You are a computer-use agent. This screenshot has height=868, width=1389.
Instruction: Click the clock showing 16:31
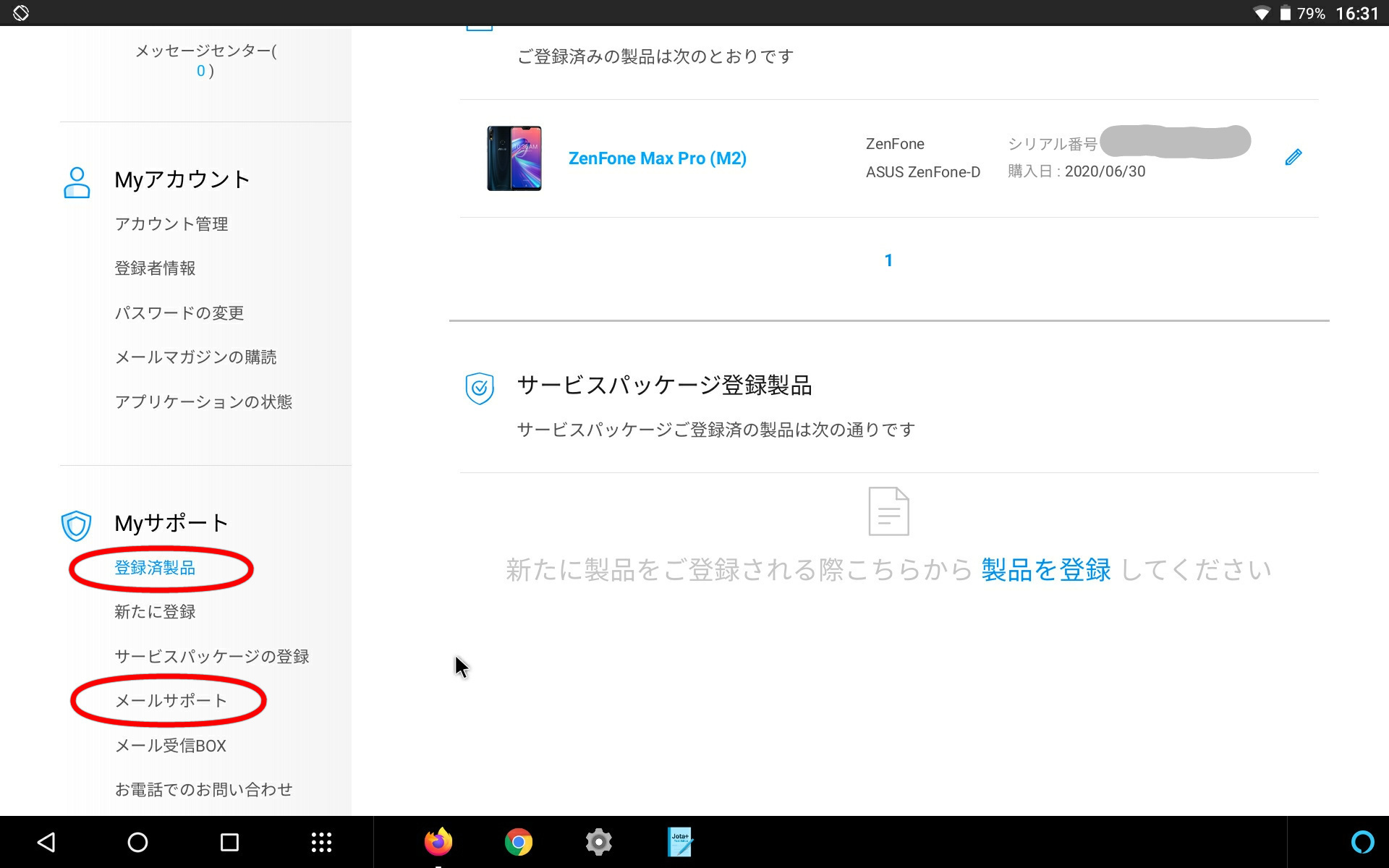pyautogui.click(x=1357, y=14)
